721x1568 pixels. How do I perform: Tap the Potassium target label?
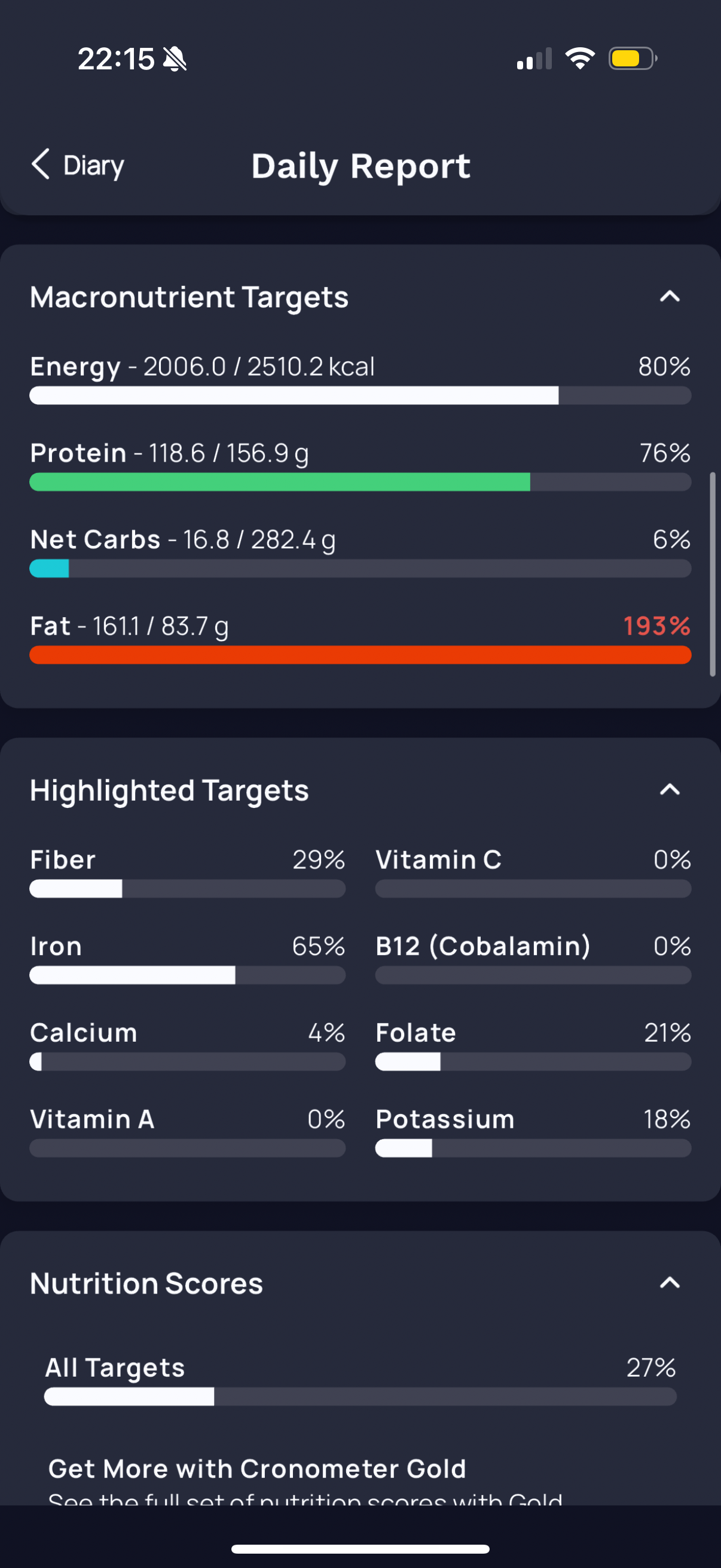click(445, 1119)
